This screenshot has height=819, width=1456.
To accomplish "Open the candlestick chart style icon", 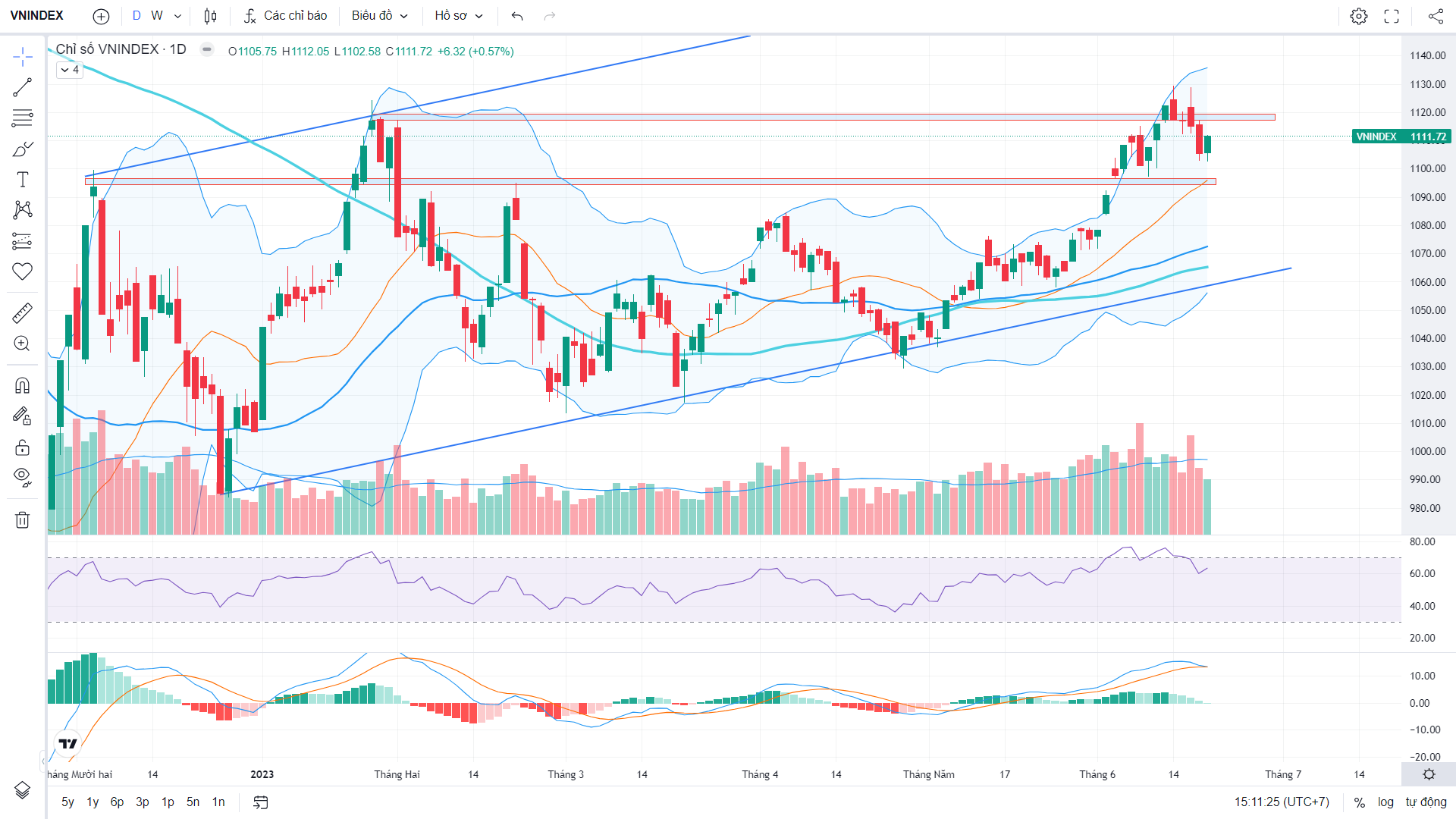I will (211, 16).
